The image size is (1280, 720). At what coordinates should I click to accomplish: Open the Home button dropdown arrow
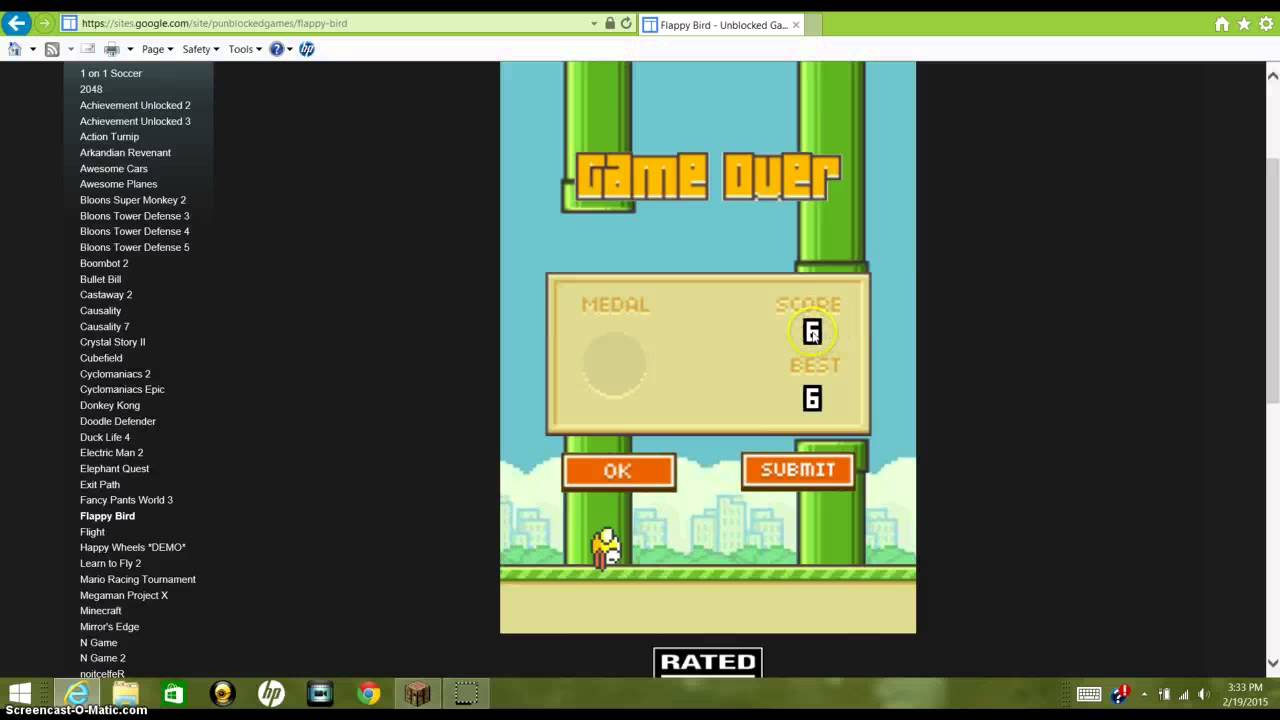pyautogui.click(x=32, y=49)
